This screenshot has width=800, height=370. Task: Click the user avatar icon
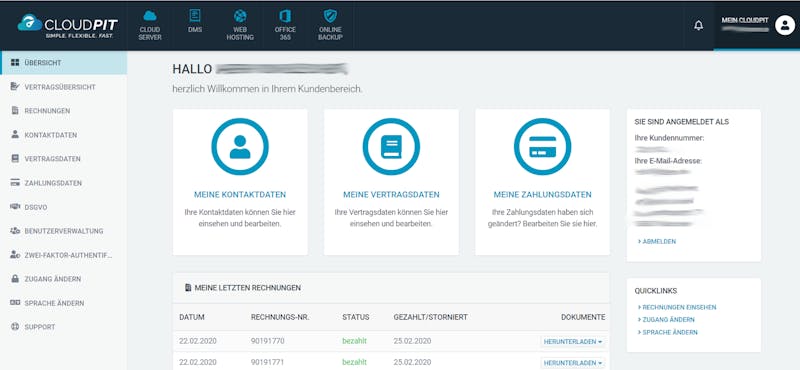785,25
